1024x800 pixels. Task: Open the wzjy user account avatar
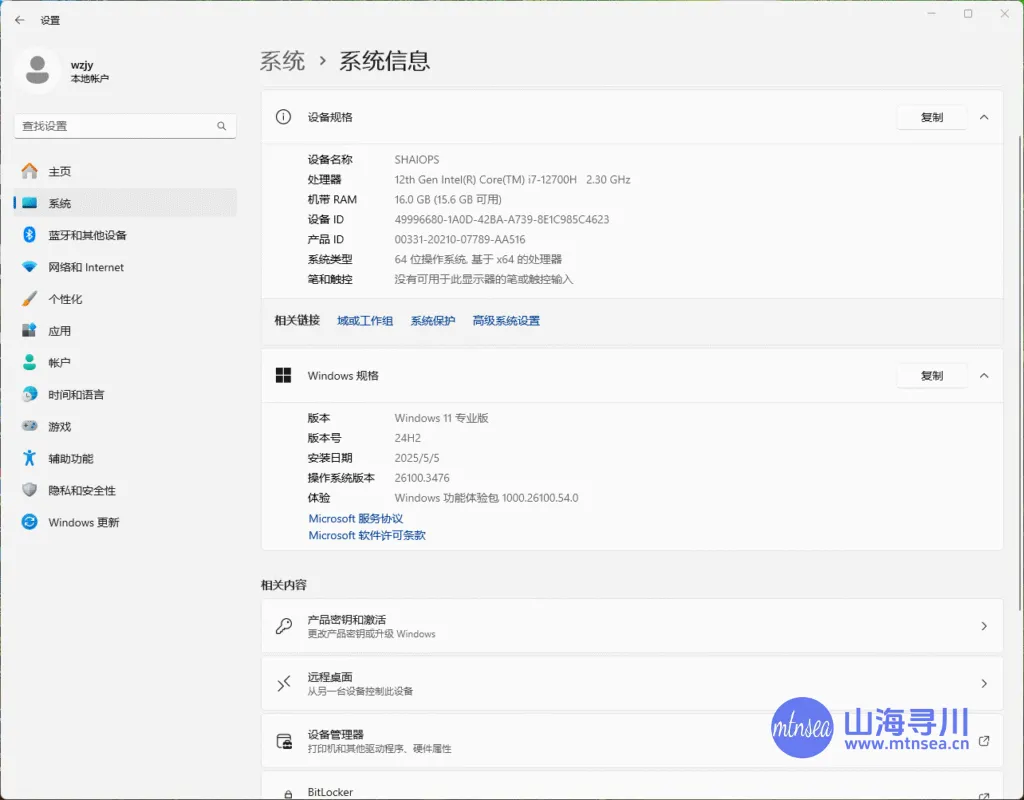[x=37, y=70]
